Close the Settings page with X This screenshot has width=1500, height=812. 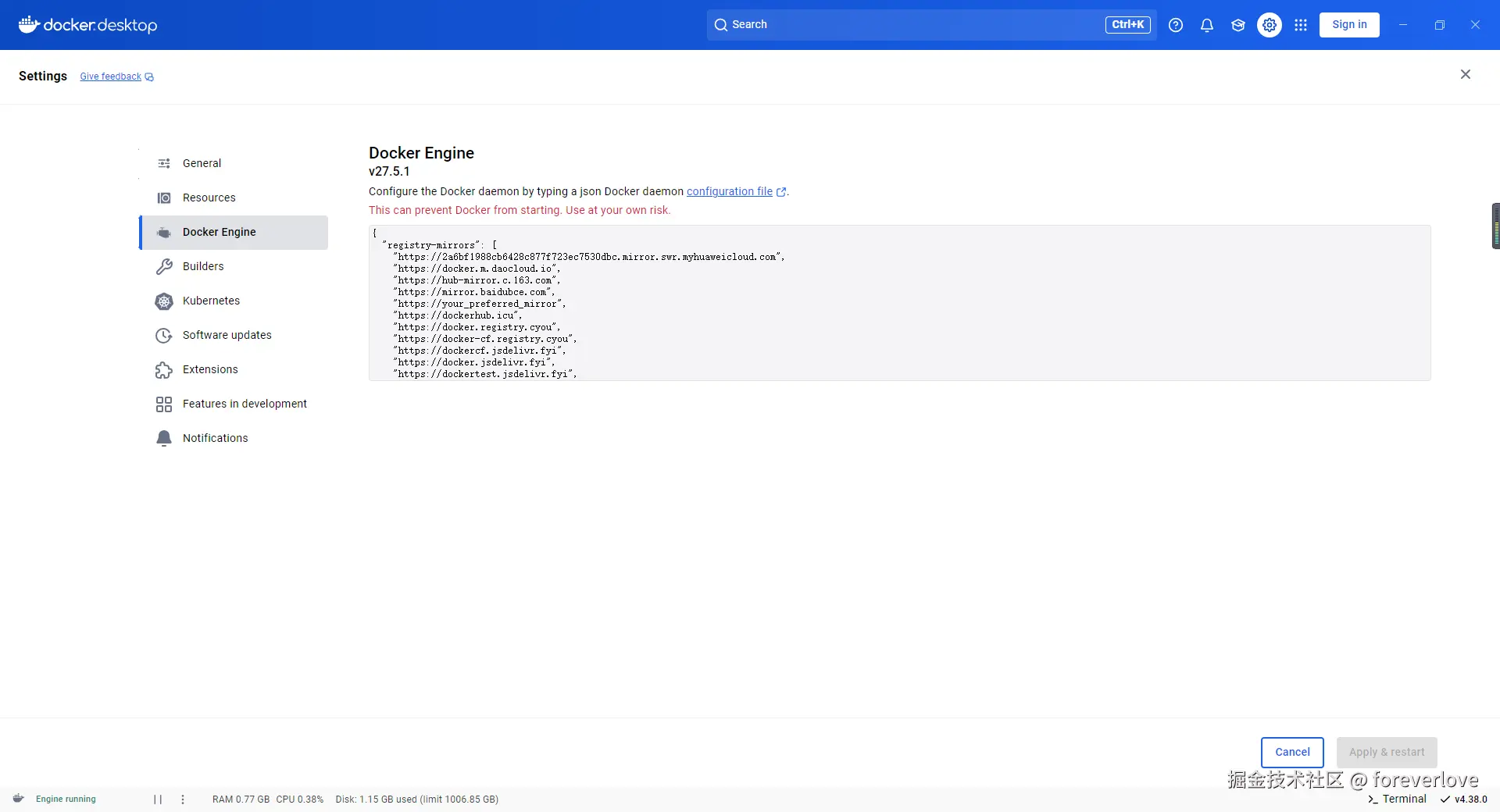click(1466, 74)
